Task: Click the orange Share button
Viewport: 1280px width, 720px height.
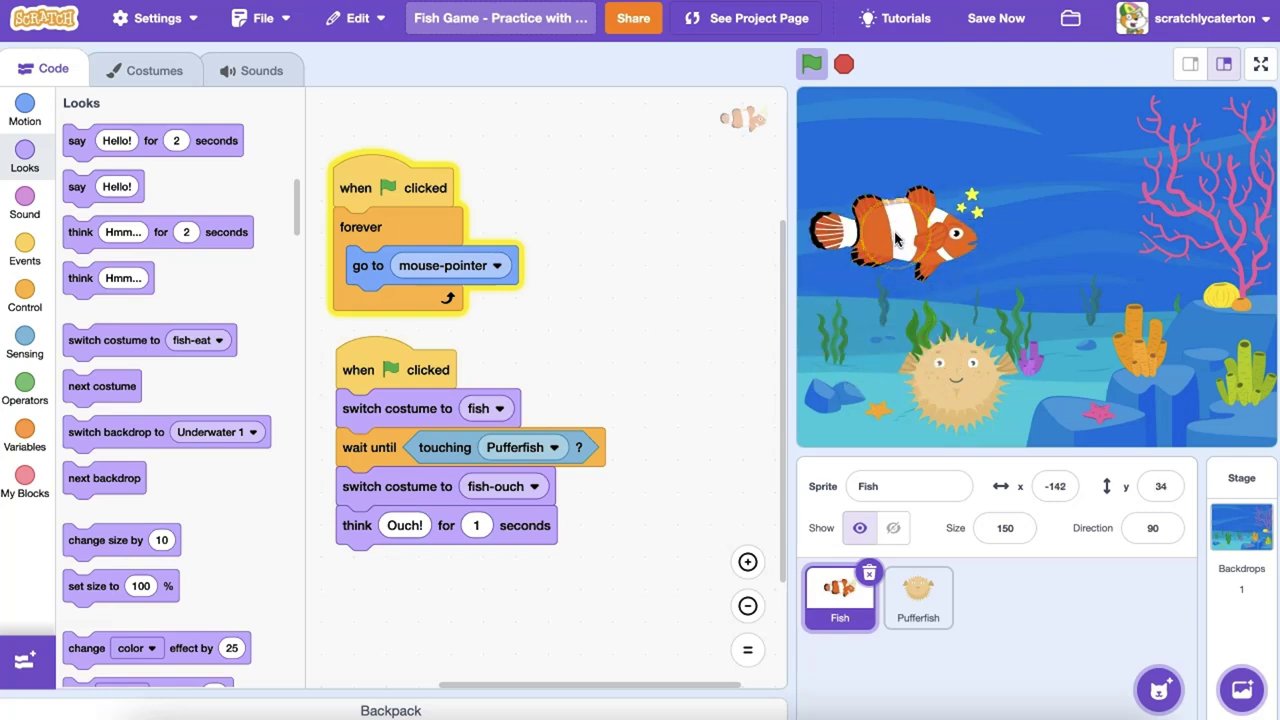Action: point(633,18)
